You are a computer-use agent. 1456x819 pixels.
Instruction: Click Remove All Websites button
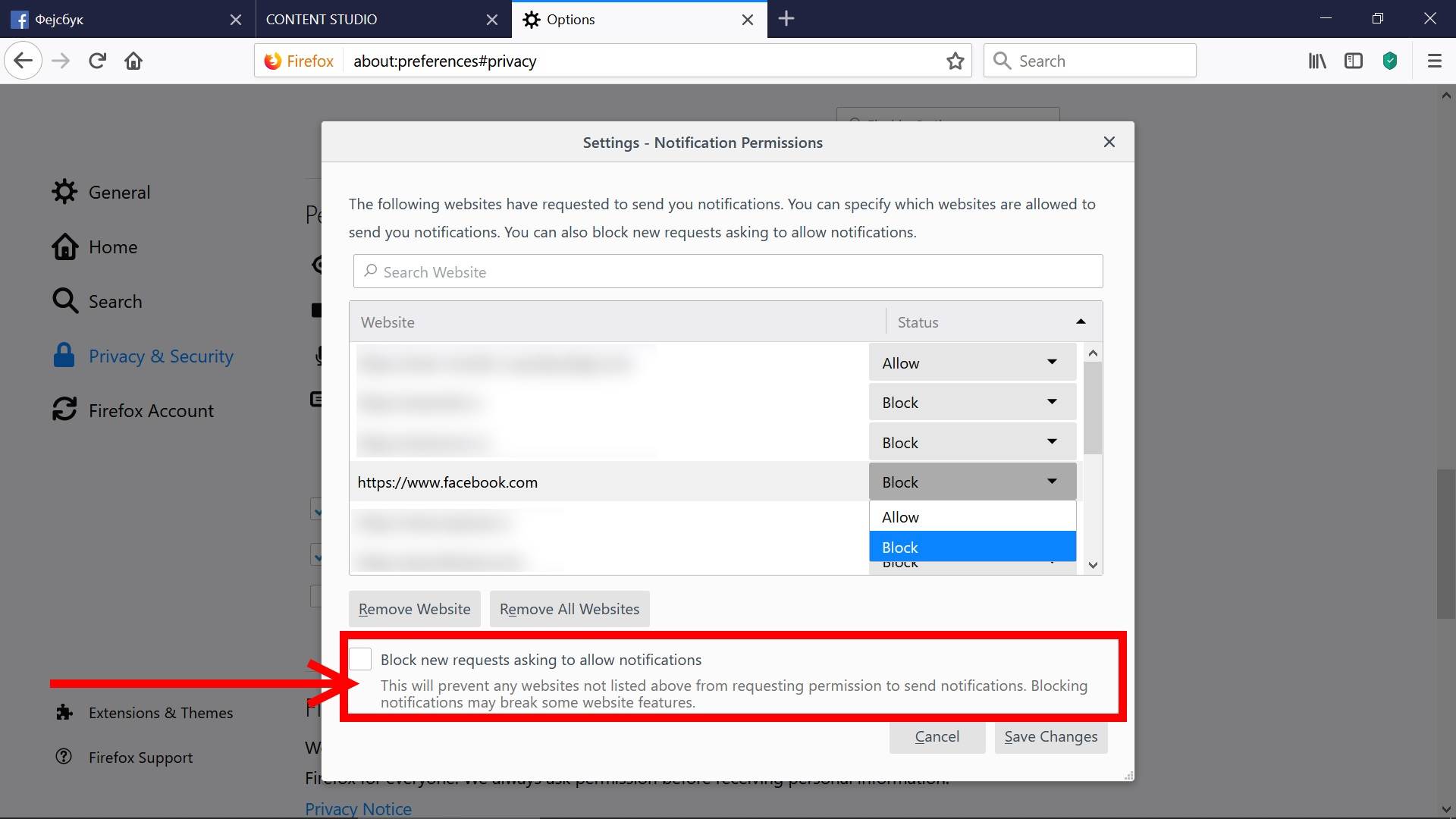pyautogui.click(x=569, y=609)
